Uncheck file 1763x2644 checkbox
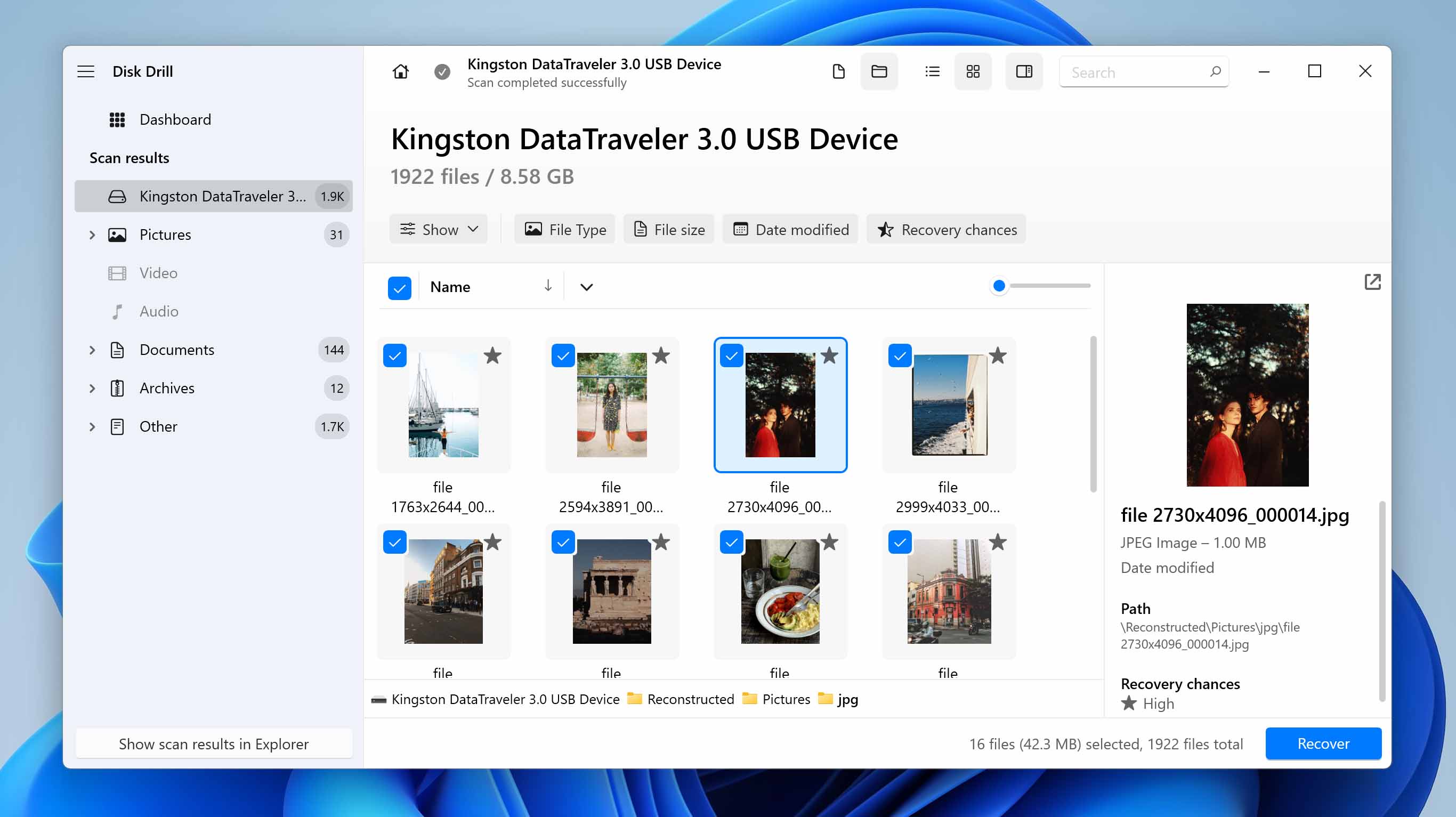1456x817 pixels. (x=394, y=355)
